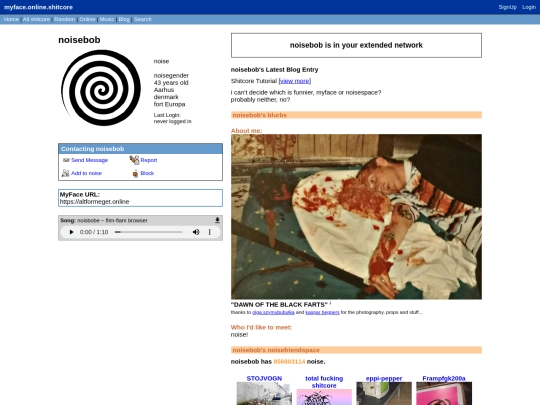The height and width of the screenshot is (405, 540).
Task: Click the MyFace URL https://altformeget.online text
Action: [x=94, y=202]
